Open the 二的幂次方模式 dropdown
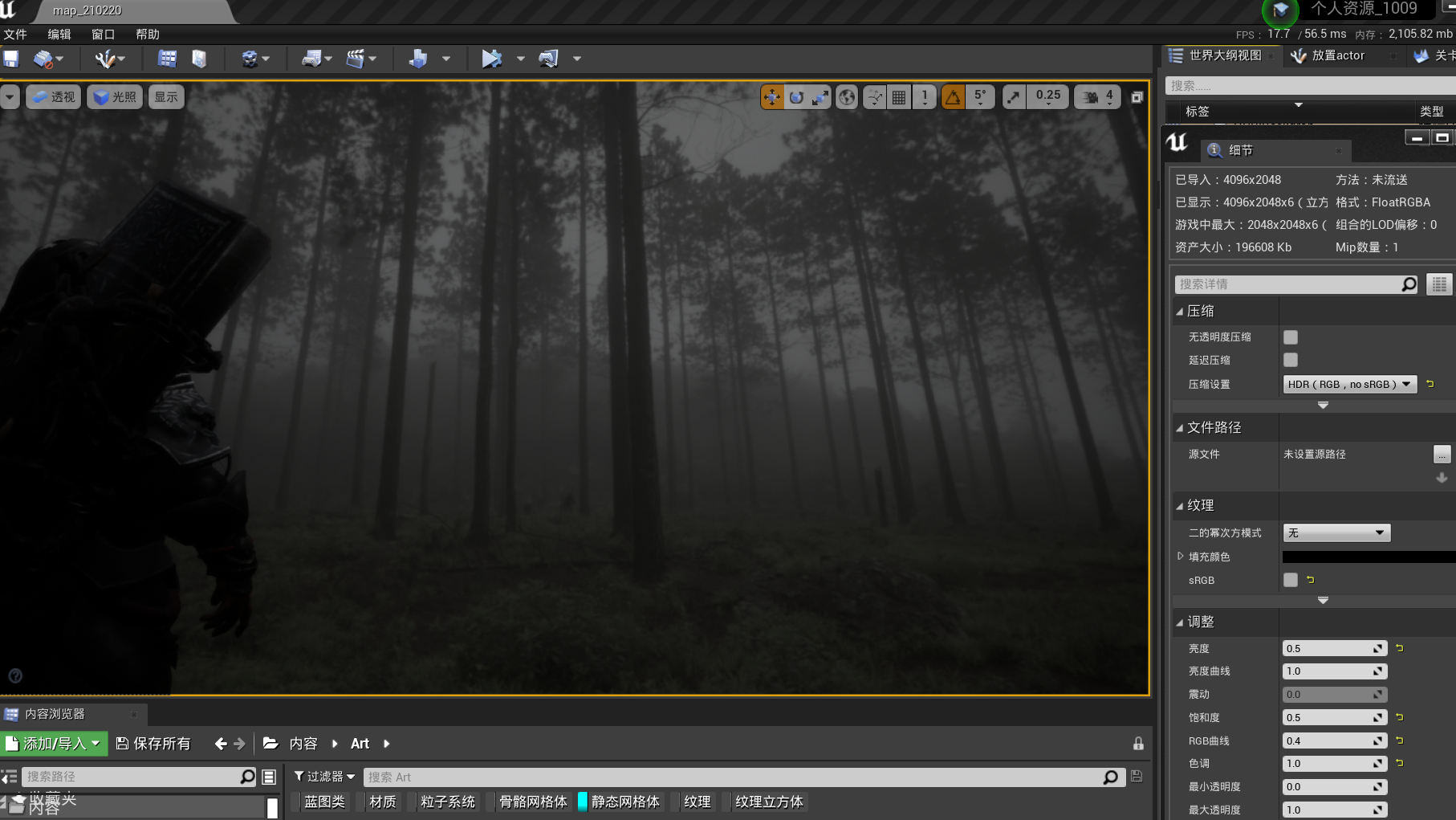 [x=1335, y=532]
